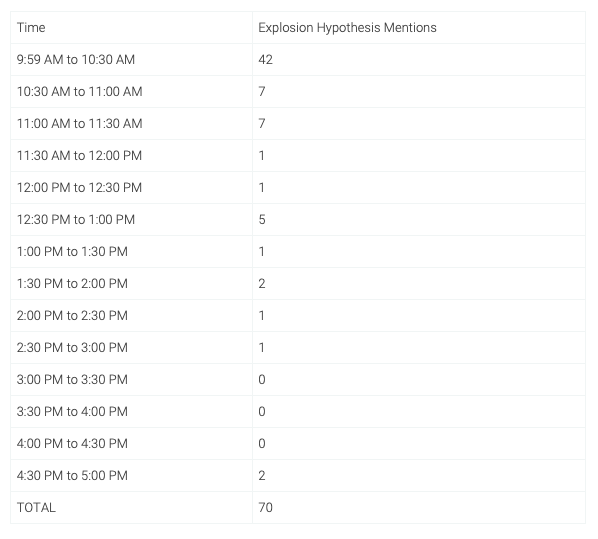Click the value 42 cell
598x539 pixels.
tap(419, 60)
